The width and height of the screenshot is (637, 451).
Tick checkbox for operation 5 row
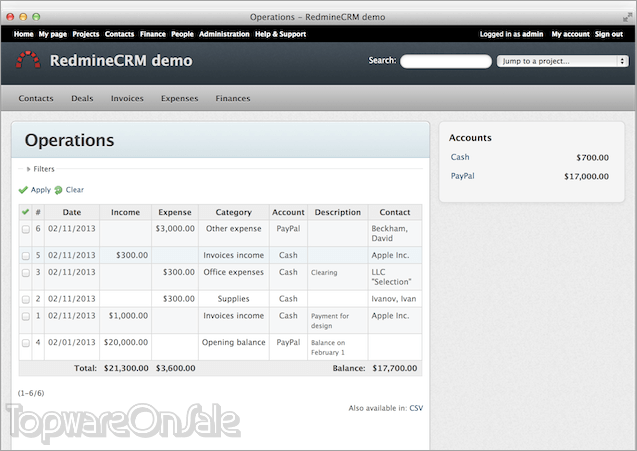tap(26, 256)
